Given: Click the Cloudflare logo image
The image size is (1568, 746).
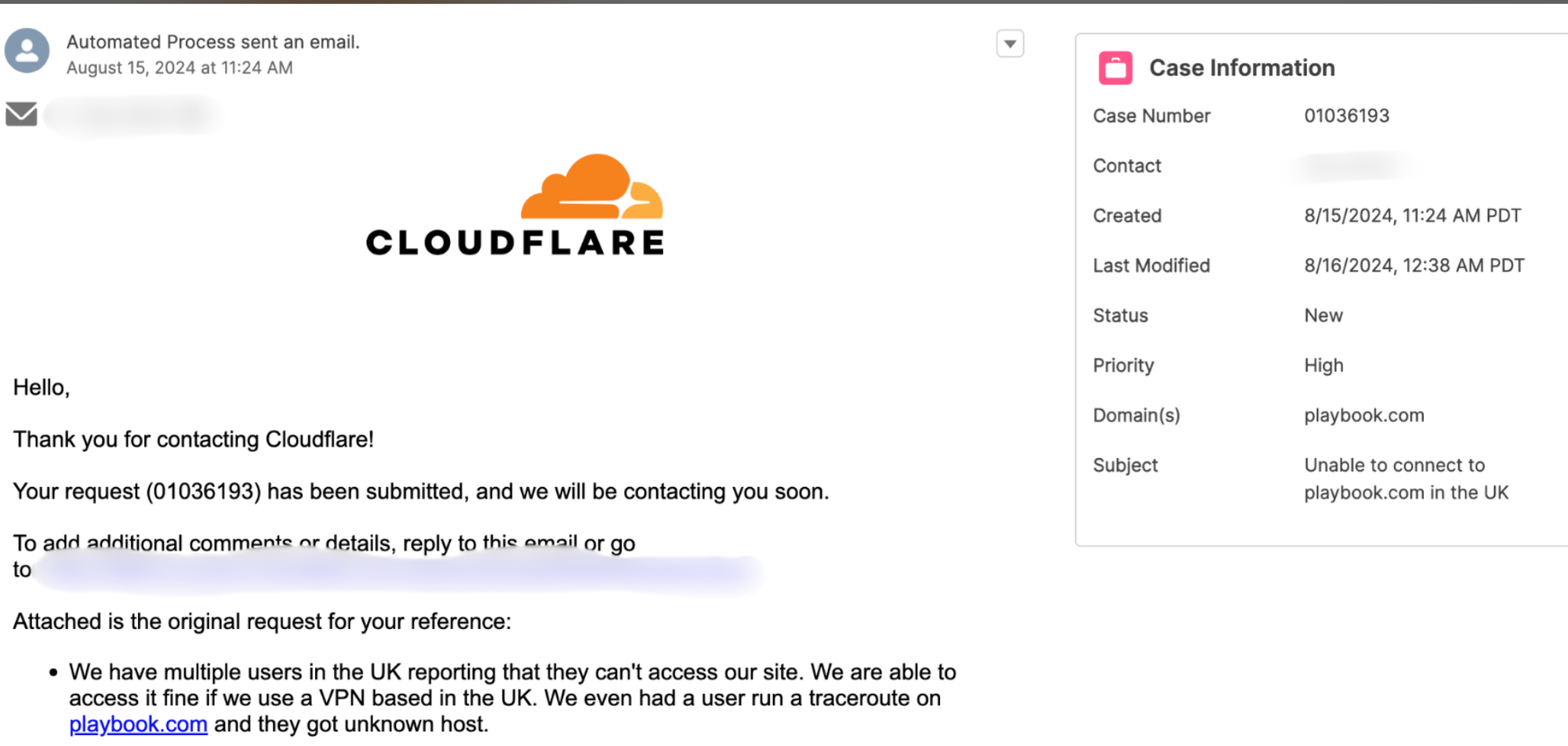Looking at the screenshot, I should 515,205.
